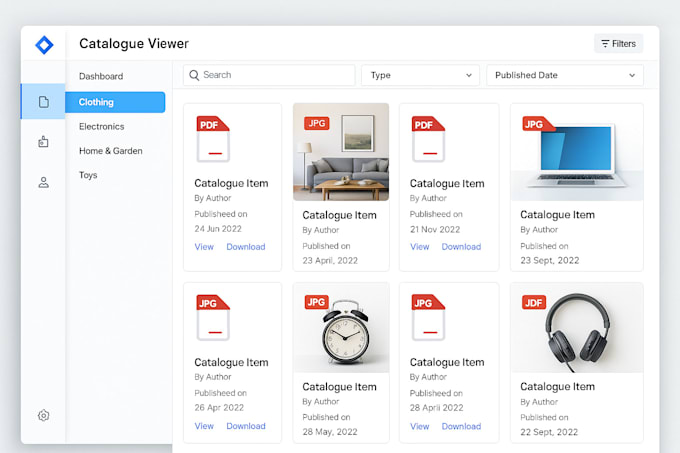Select the Clothing category
This screenshot has height=453, width=680.
tap(115, 102)
